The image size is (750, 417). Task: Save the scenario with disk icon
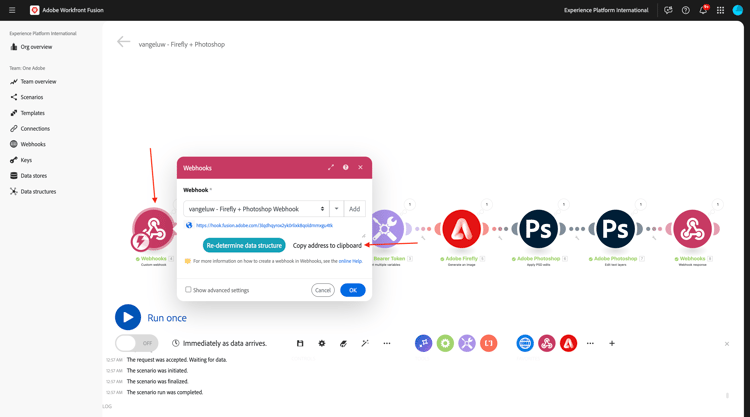300,343
